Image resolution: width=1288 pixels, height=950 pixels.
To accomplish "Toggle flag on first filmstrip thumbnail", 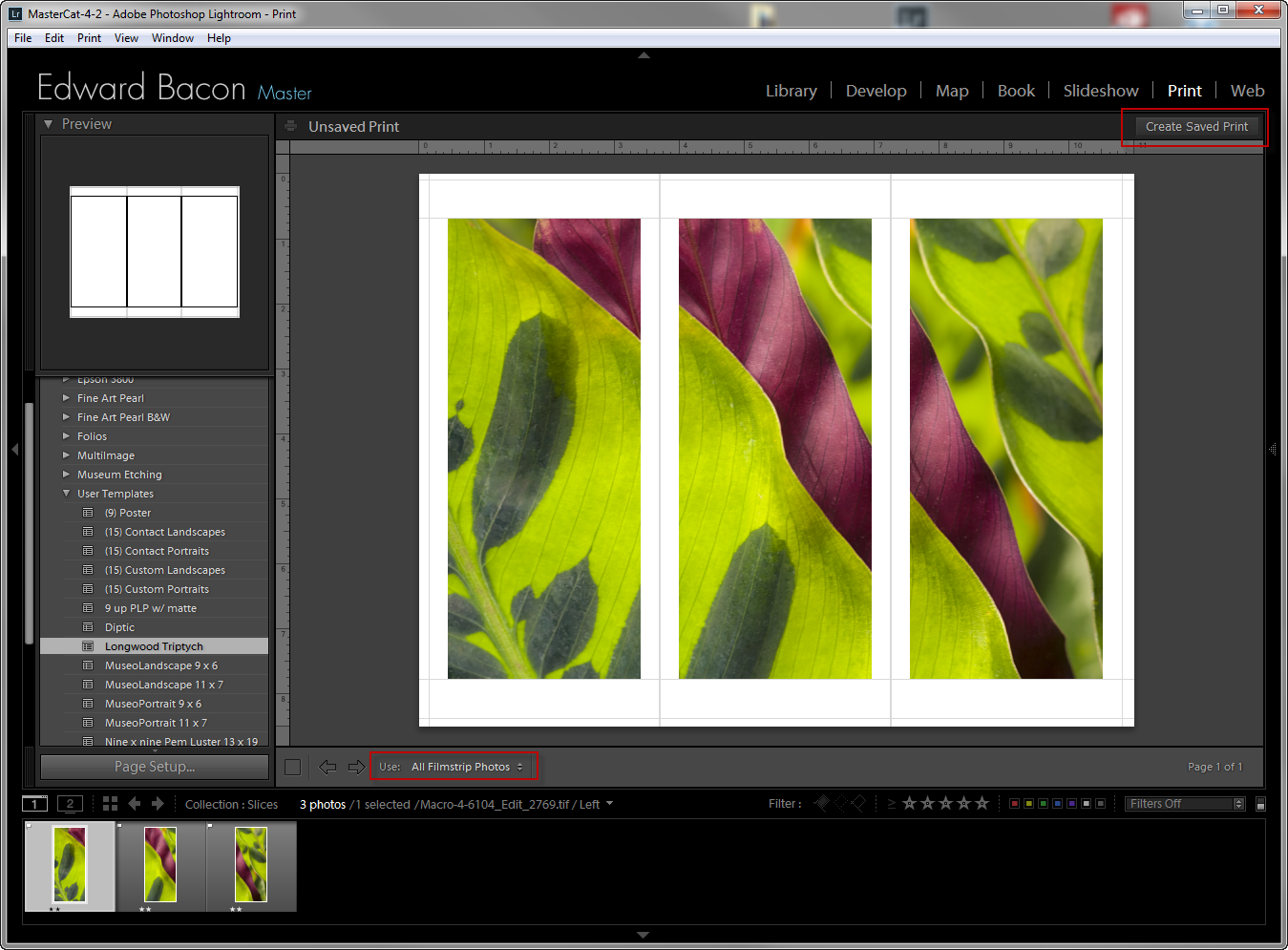I will [x=30, y=826].
